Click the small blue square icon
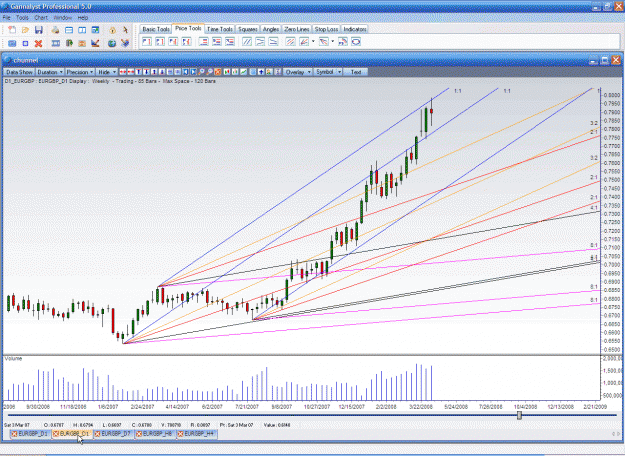 point(25,43)
